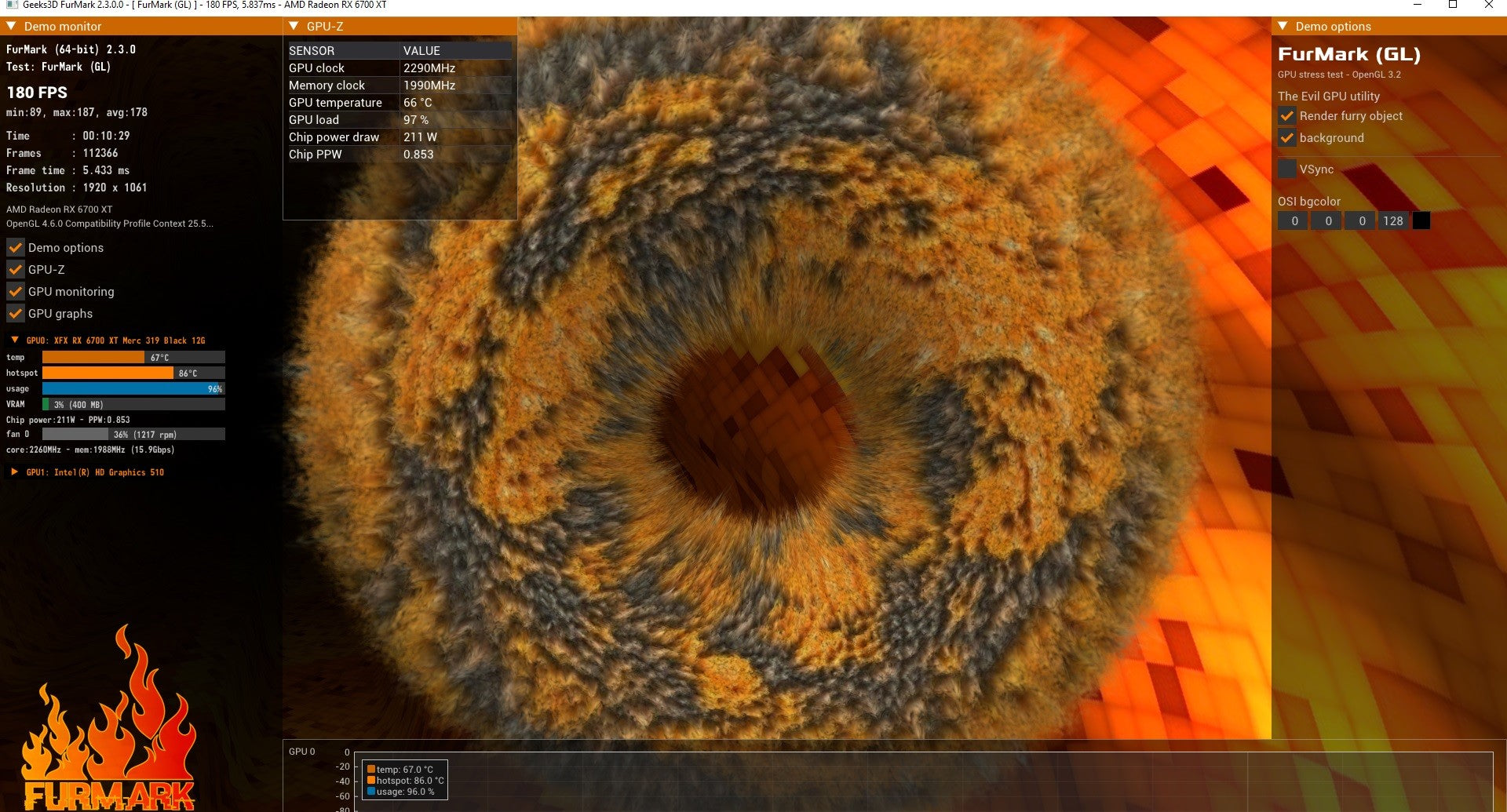1507x812 pixels.
Task: Close the FurMark window
Action: (1489, 5)
